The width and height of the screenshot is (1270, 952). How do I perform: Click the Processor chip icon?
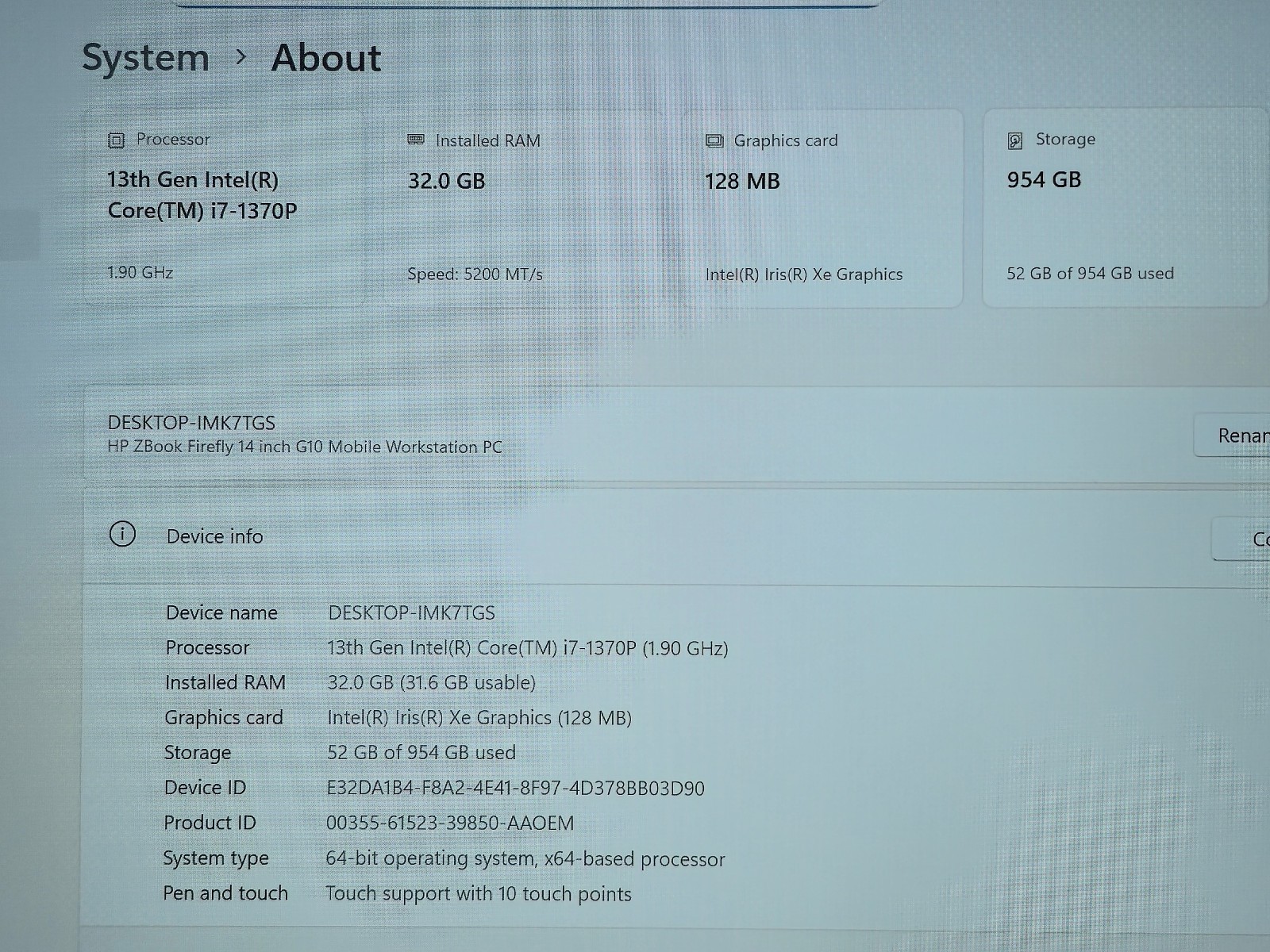[x=116, y=140]
